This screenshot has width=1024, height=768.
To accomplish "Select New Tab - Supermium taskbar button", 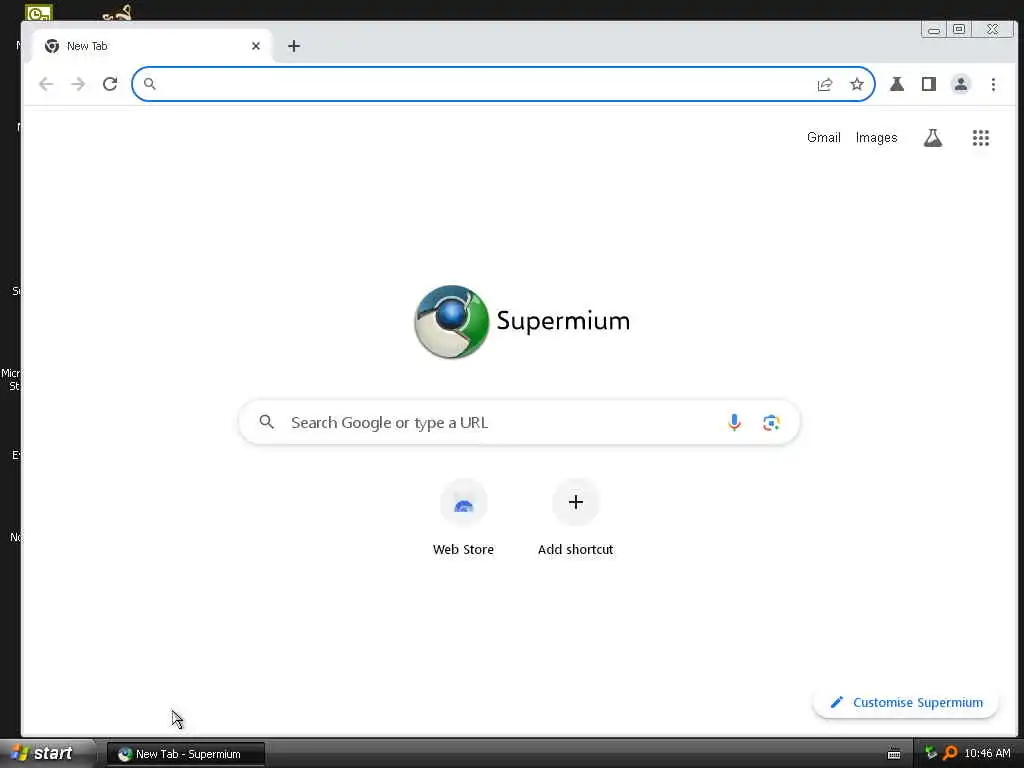I will [186, 754].
